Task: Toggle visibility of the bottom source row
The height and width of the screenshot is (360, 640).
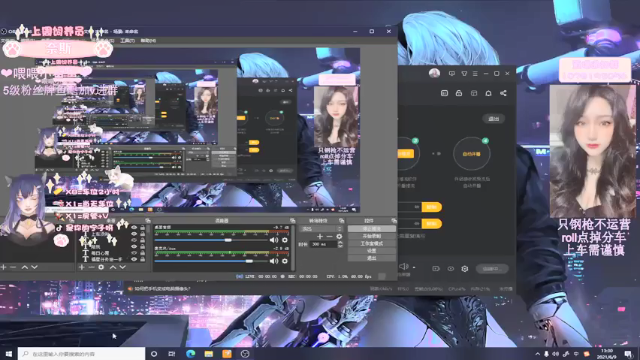Action: 134,259
